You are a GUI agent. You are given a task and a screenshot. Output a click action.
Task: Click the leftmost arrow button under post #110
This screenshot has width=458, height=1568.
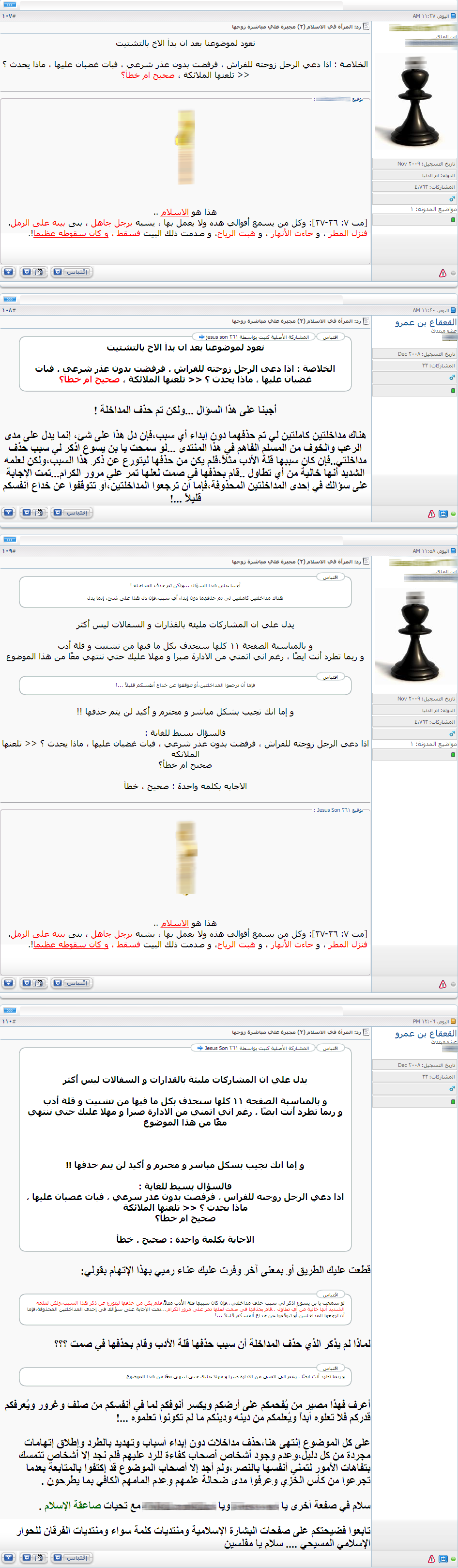coord(9,1558)
